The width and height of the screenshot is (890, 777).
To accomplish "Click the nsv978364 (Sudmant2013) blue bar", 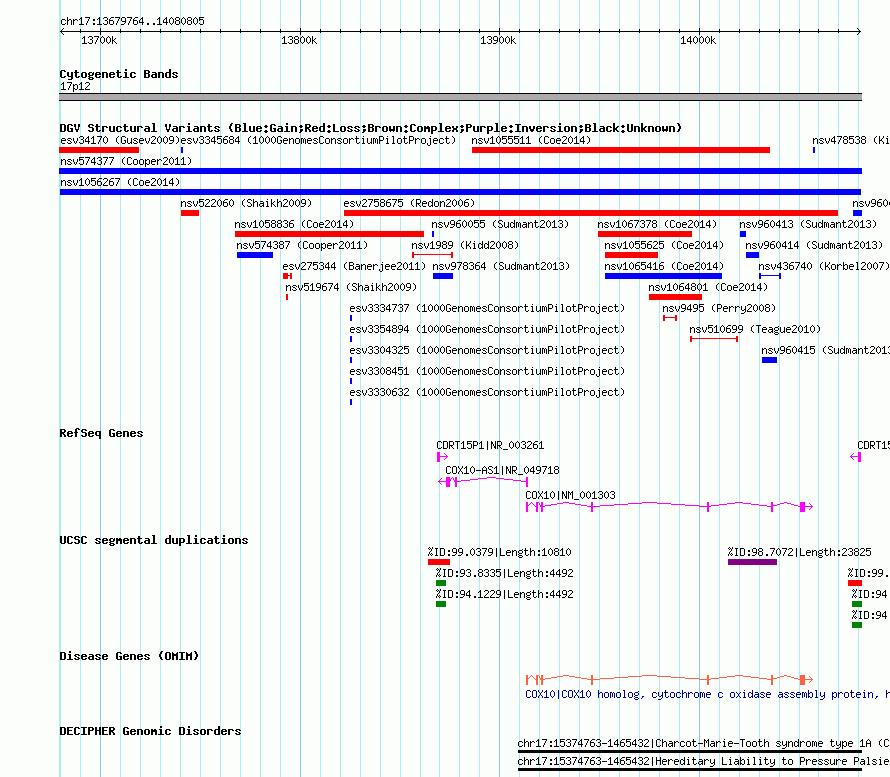I will (x=443, y=276).
